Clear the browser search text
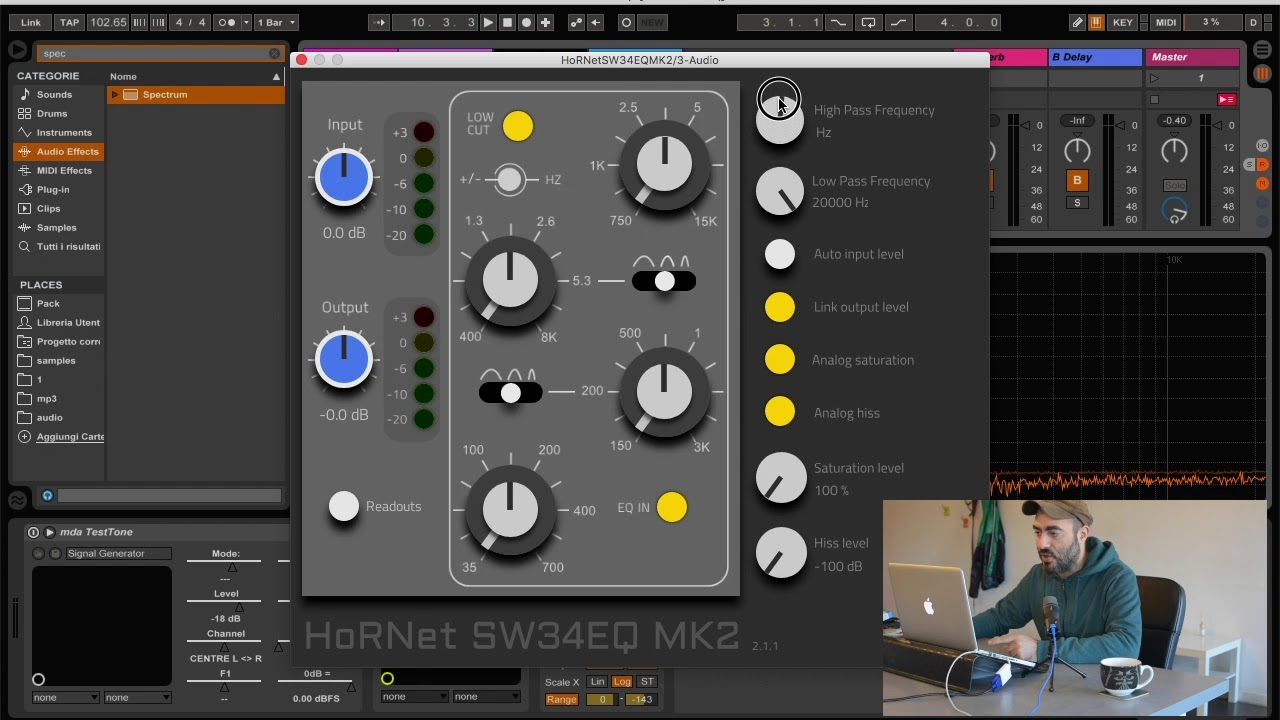1280x720 pixels. click(274, 53)
